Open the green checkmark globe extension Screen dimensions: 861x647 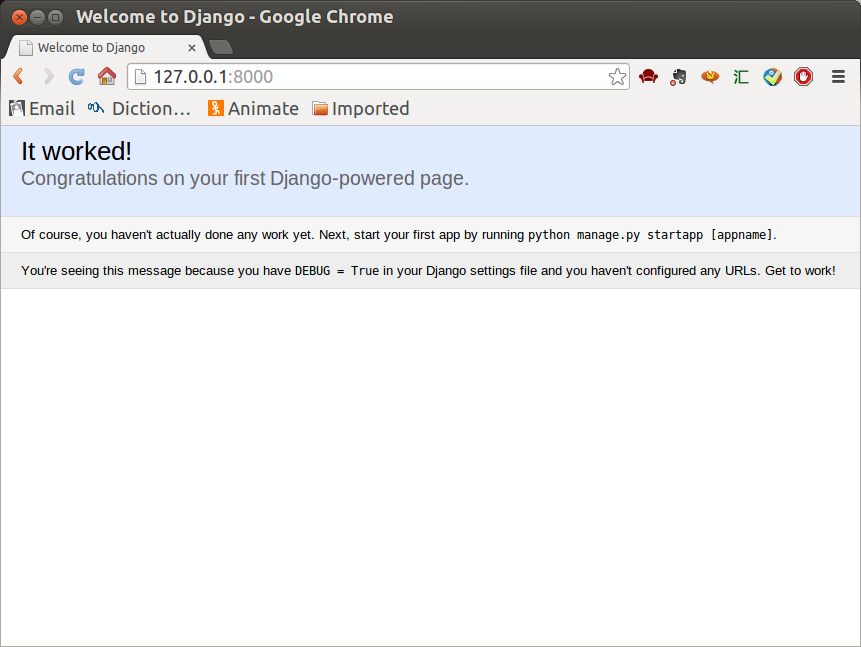point(773,77)
